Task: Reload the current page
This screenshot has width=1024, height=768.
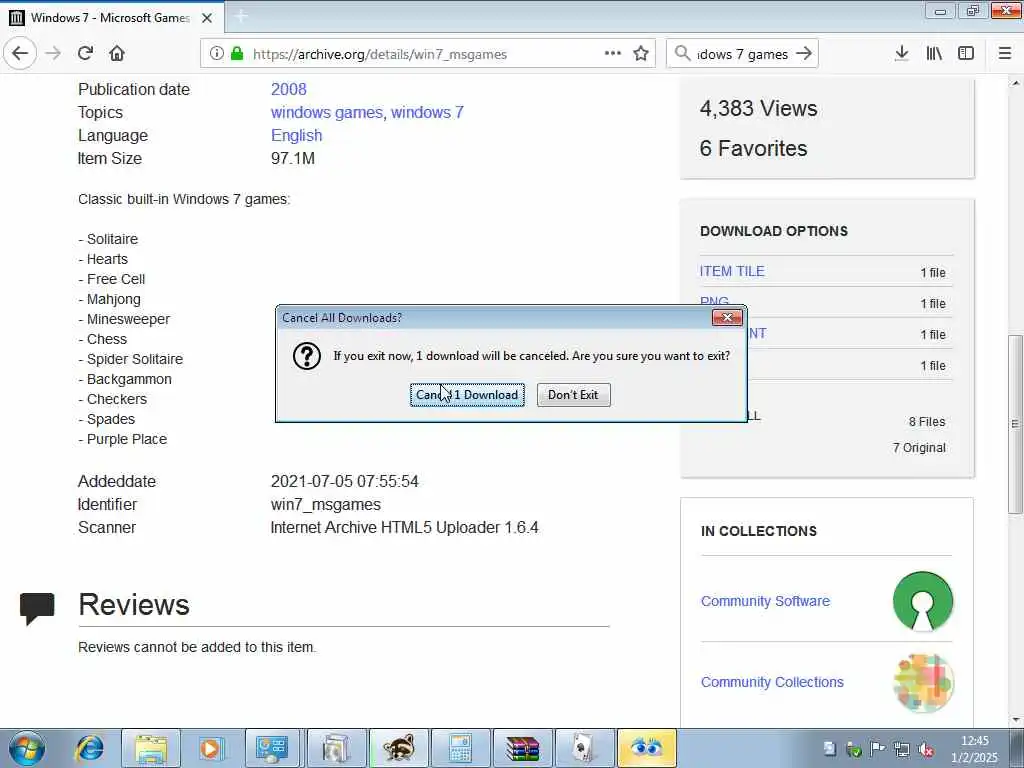Action: (x=85, y=54)
